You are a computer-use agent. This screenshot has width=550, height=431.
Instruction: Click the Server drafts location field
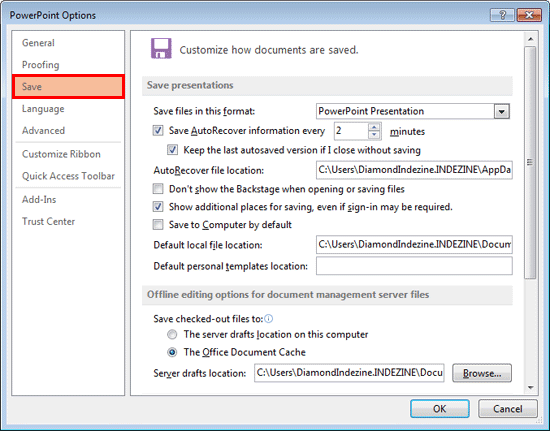pyautogui.click(x=349, y=373)
